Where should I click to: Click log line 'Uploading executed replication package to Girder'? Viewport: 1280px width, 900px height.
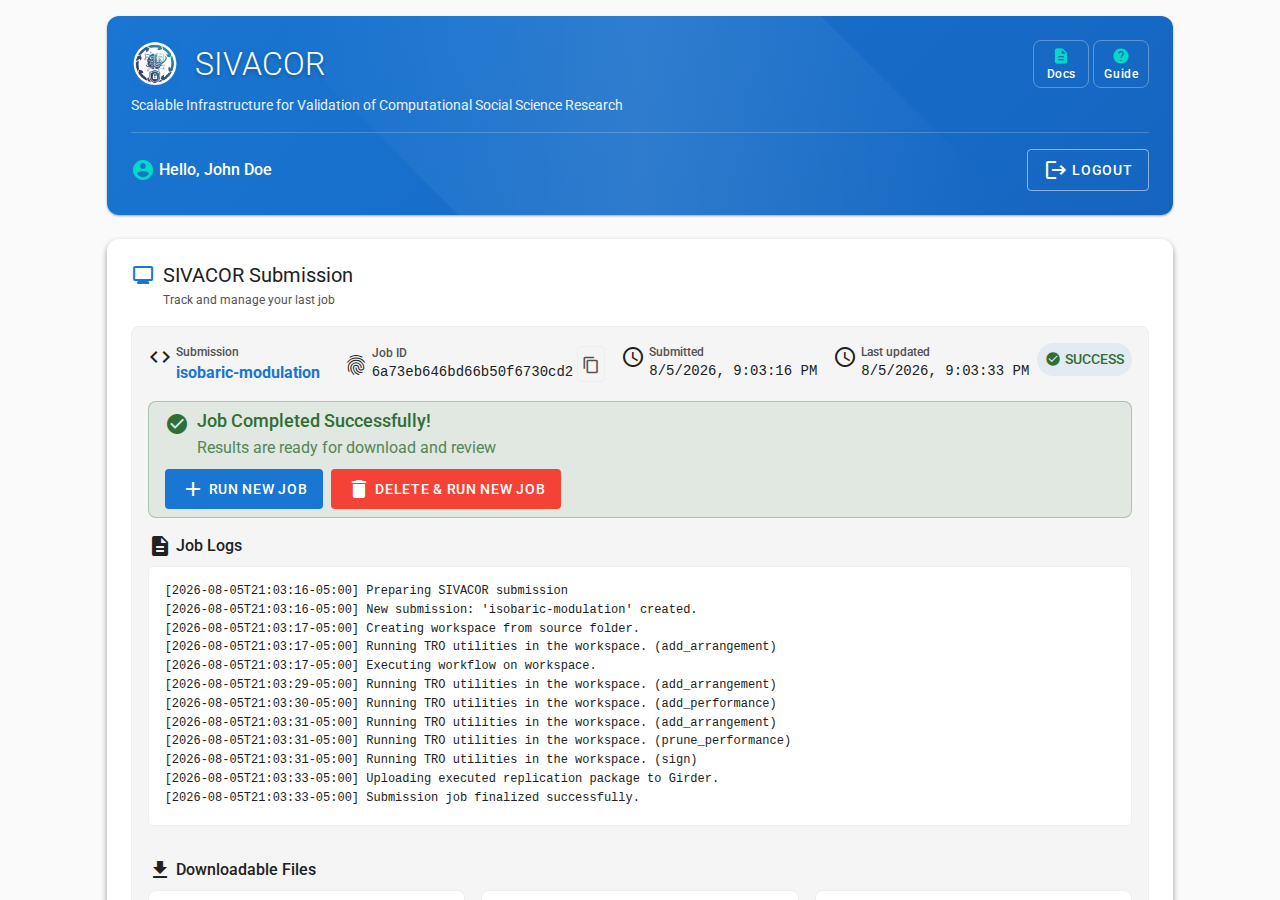[442, 778]
